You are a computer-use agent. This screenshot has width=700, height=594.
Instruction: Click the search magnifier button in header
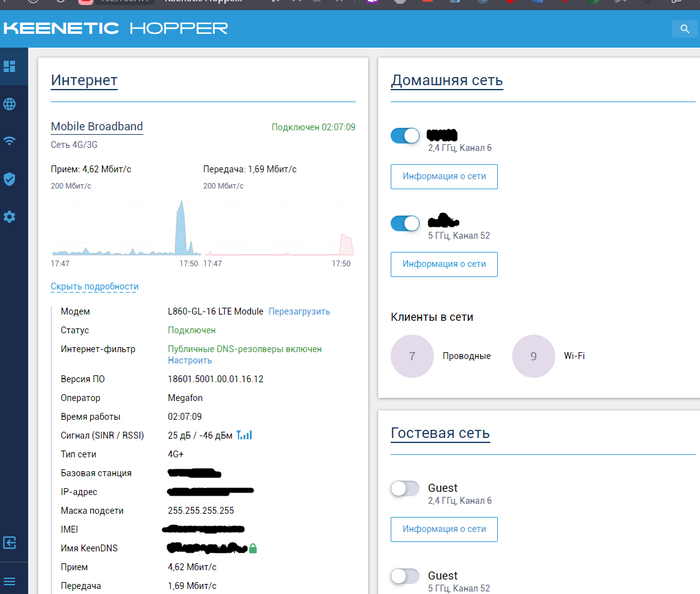click(x=684, y=29)
